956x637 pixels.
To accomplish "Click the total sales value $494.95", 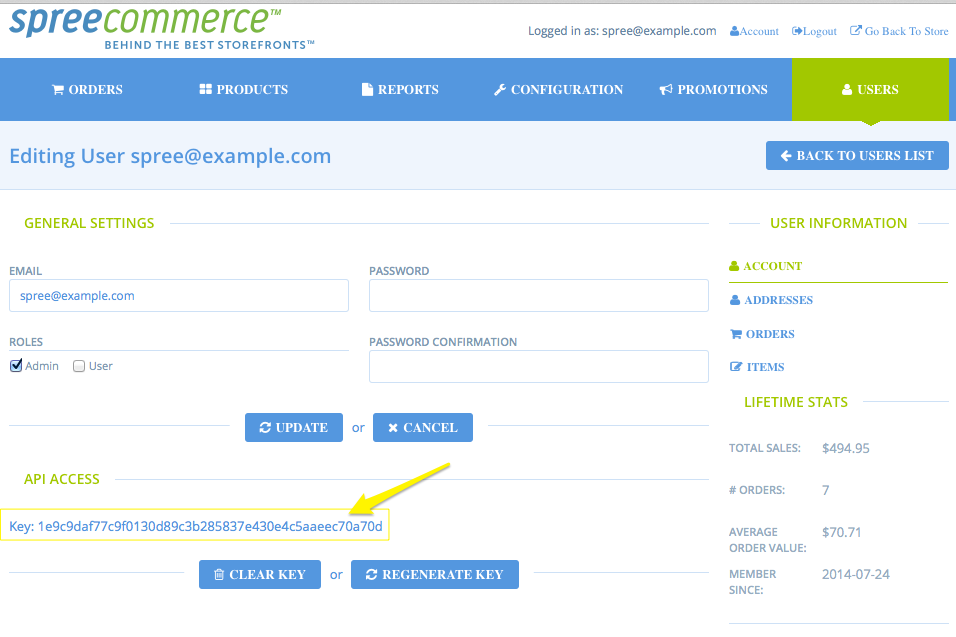I will (x=846, y=448).
